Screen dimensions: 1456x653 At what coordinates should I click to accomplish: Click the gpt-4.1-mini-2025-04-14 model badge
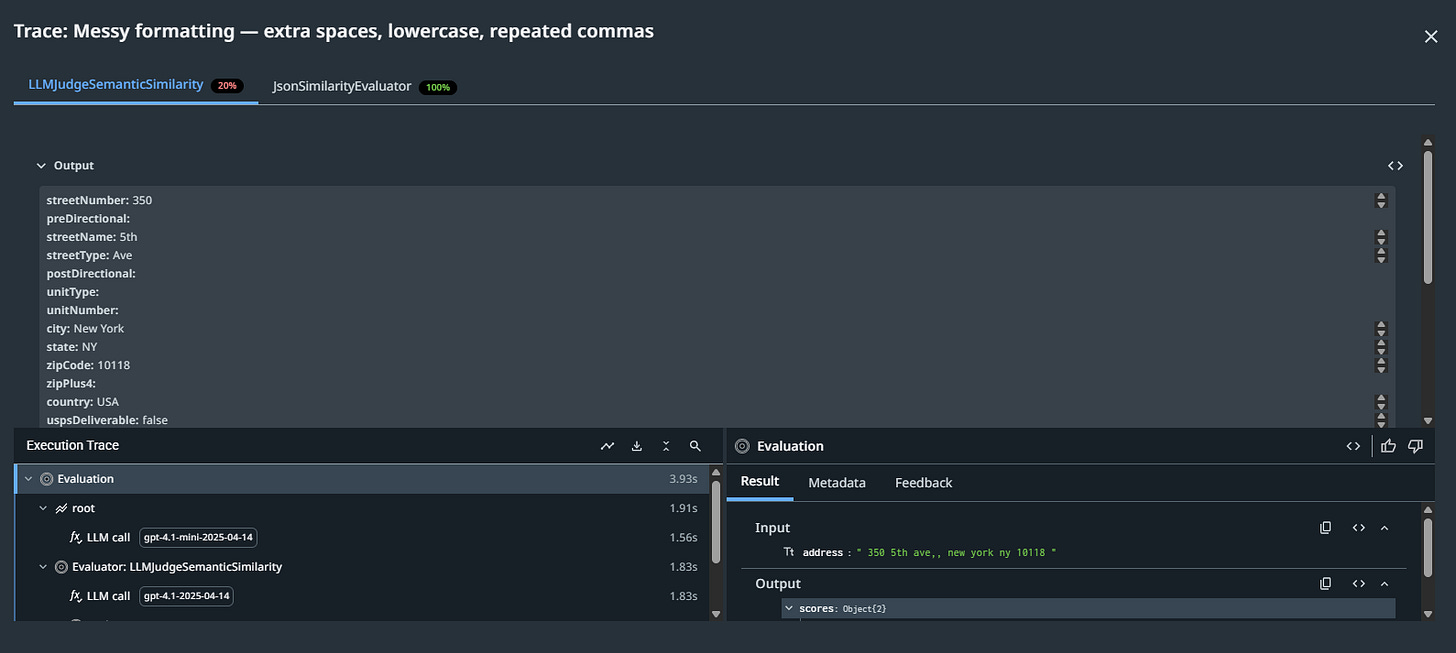pos(199,537)
